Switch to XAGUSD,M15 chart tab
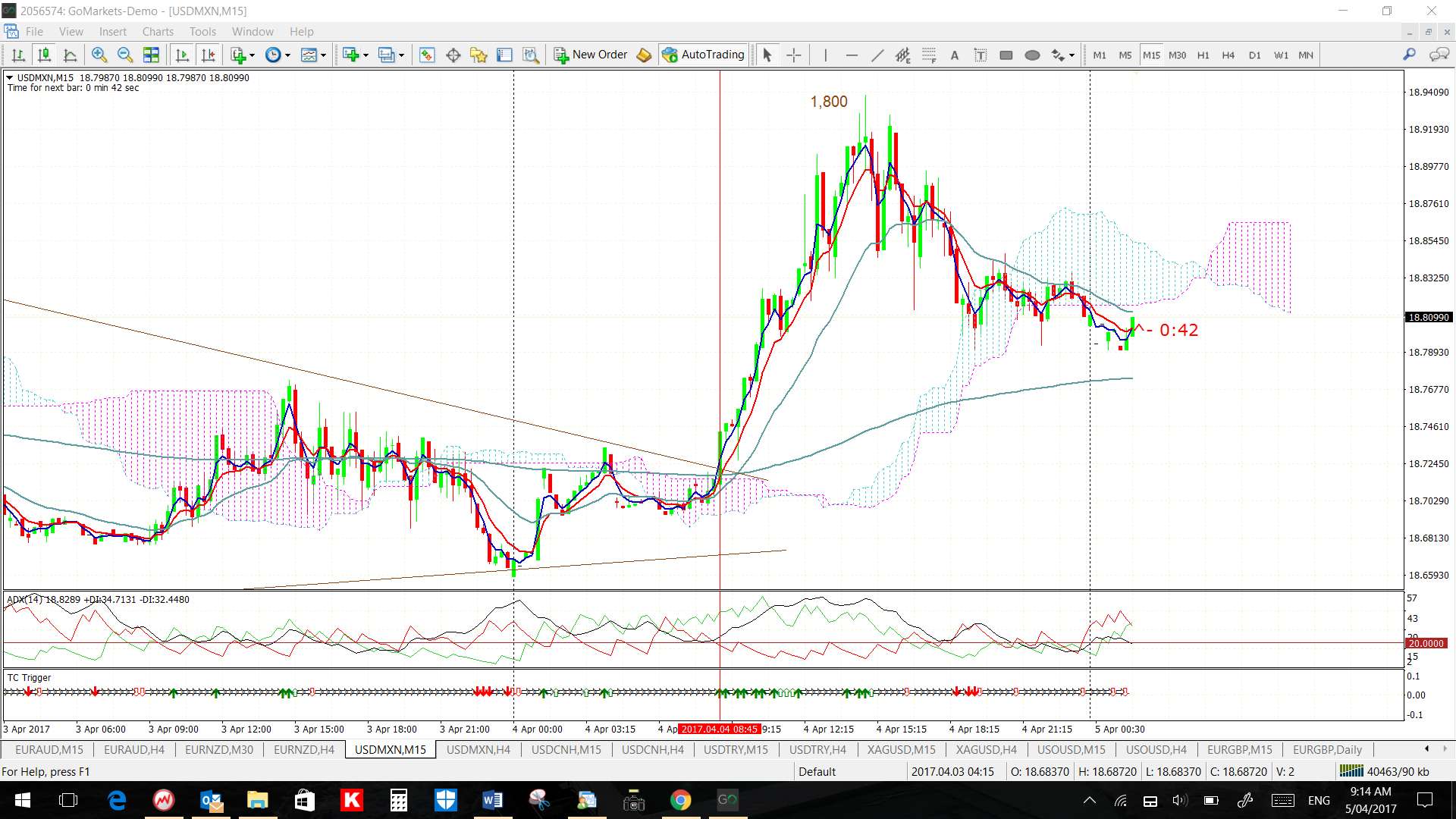The height and width of the screenshot is (819, 1456). pos(902,749)
